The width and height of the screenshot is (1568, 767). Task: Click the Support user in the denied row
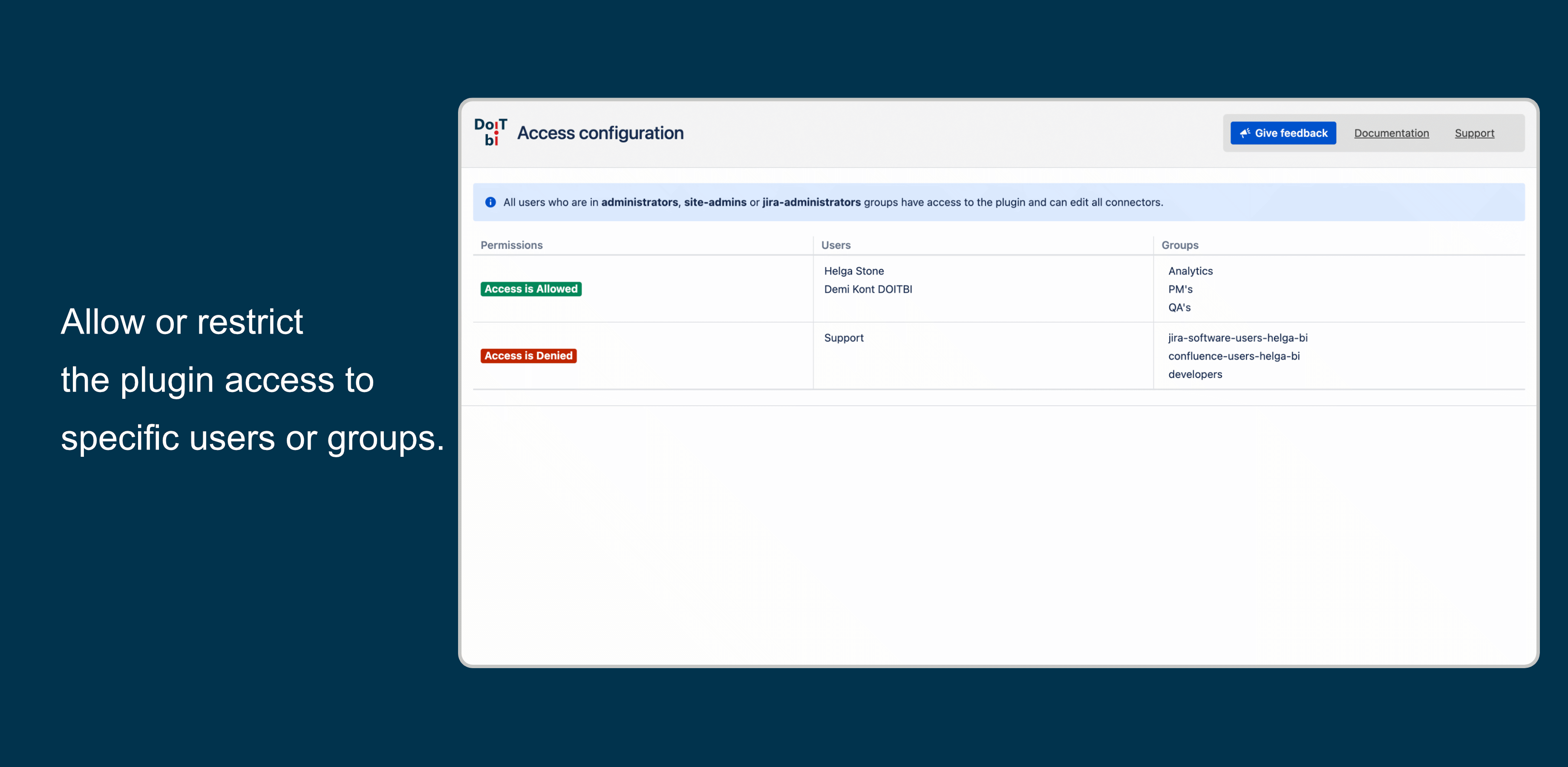[844, 337]
